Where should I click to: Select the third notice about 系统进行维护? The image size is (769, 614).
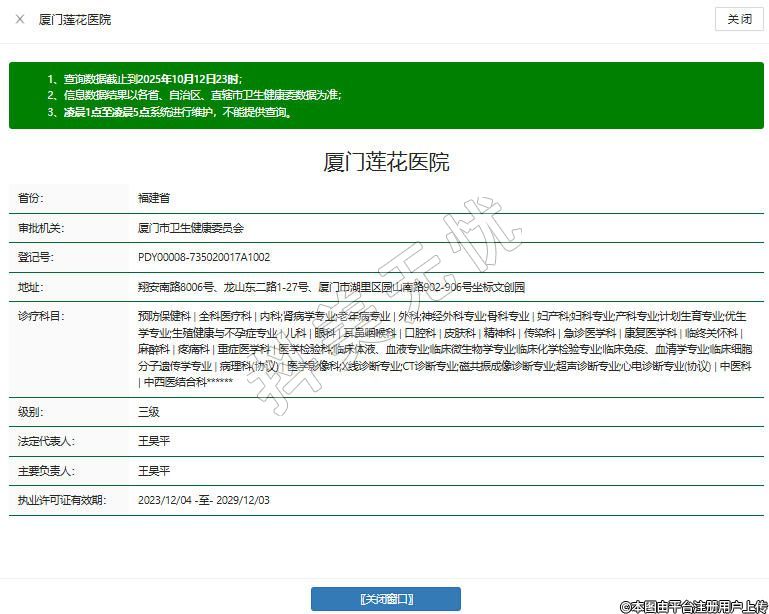tap(169, 112)
